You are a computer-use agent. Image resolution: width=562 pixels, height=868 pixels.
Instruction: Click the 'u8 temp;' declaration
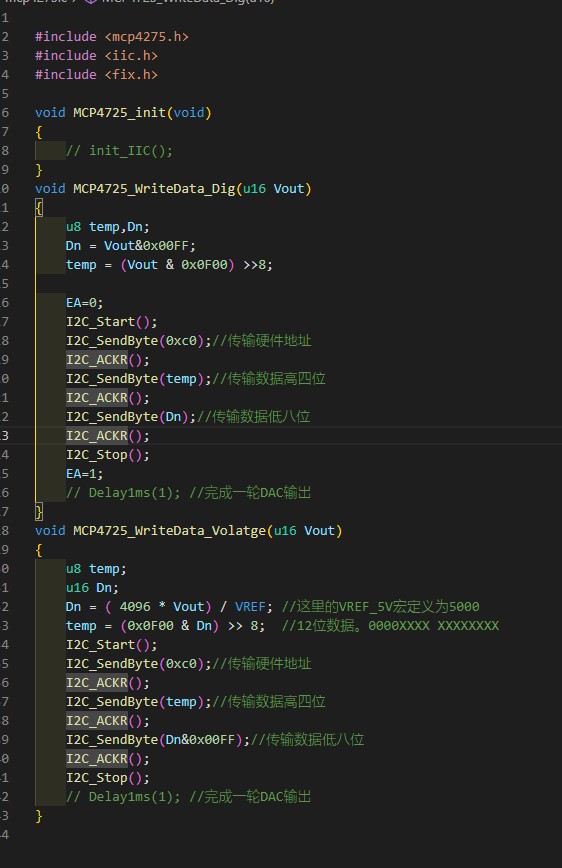(96, 569)
